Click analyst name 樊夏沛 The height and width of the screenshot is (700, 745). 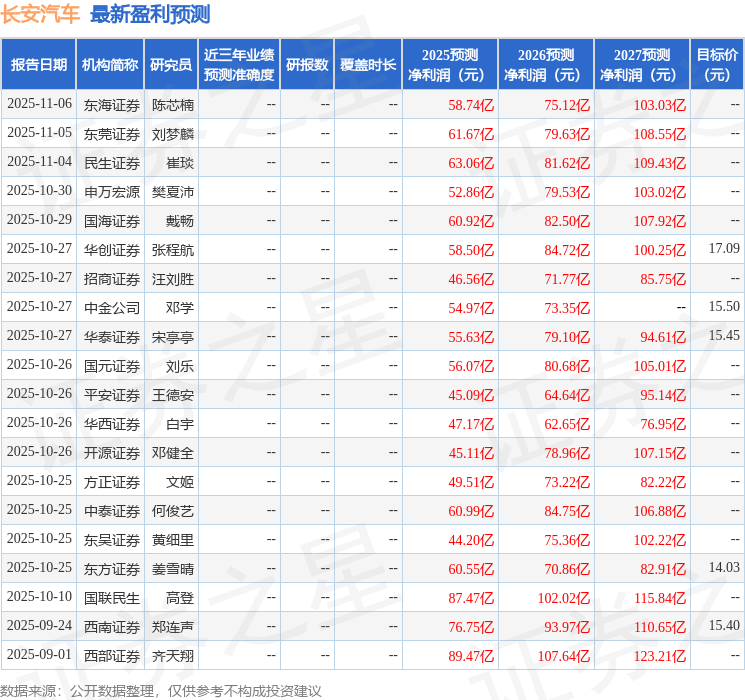click(x=173, y=192)
